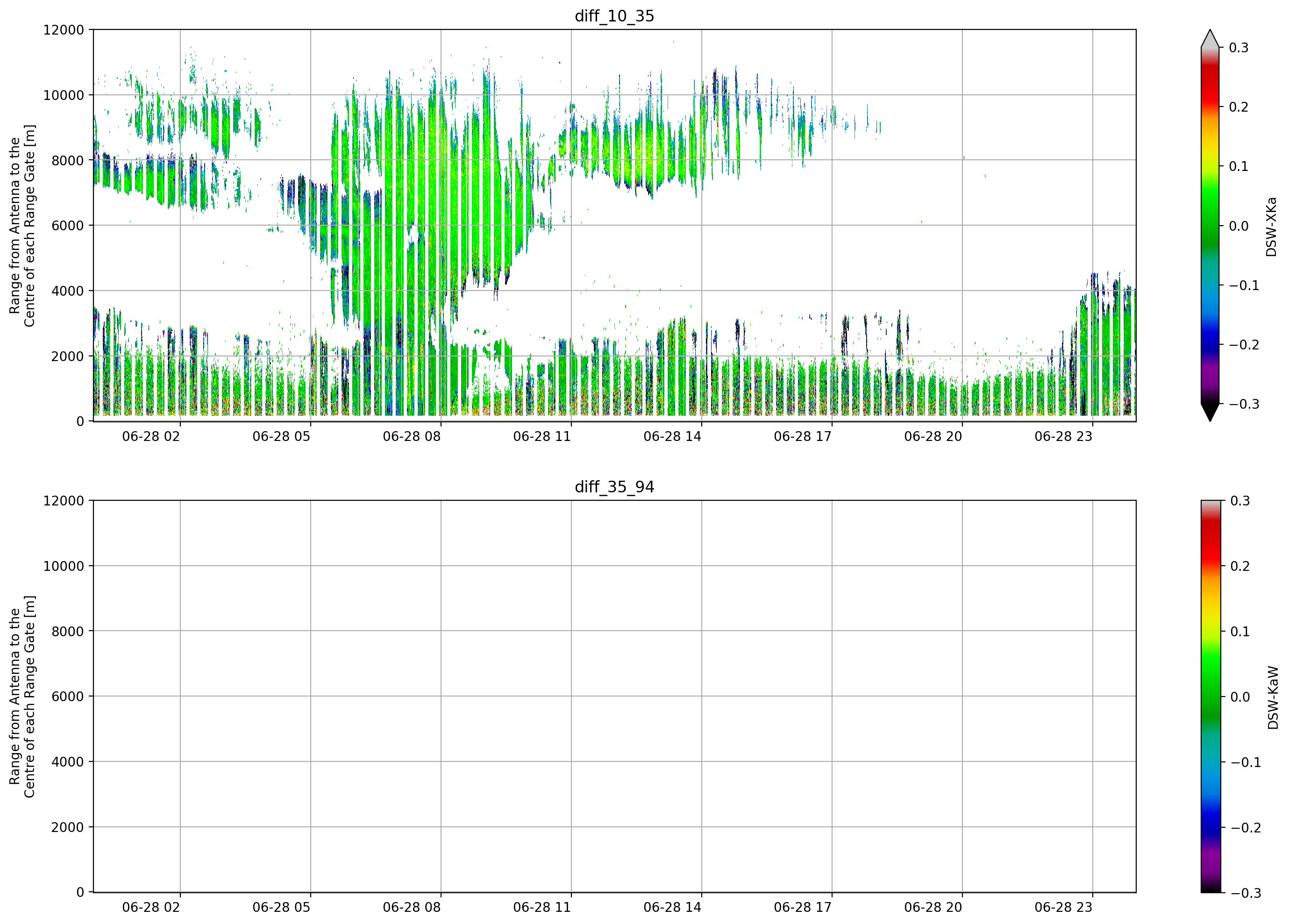Click the 06-28 14 x-tick under diff_10_35

(672, 436)
